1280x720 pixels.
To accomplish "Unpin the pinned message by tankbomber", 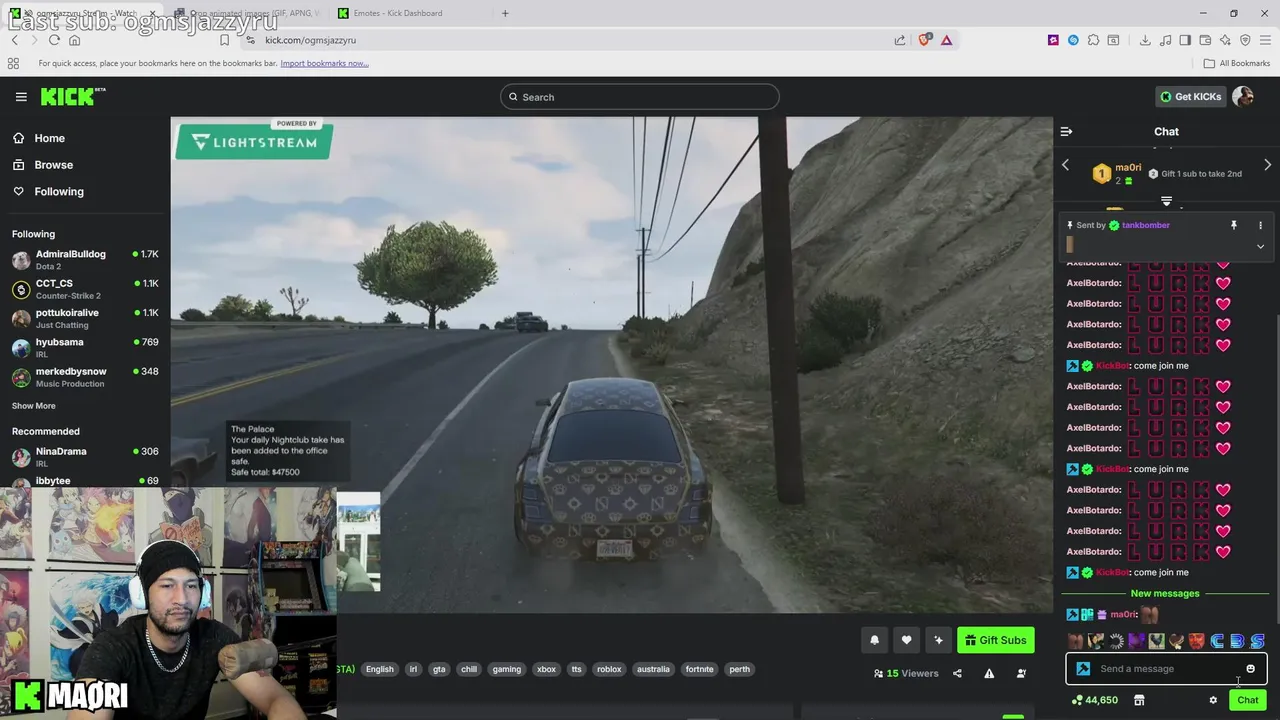I will pyautogui.click(x=1234, y=225).
